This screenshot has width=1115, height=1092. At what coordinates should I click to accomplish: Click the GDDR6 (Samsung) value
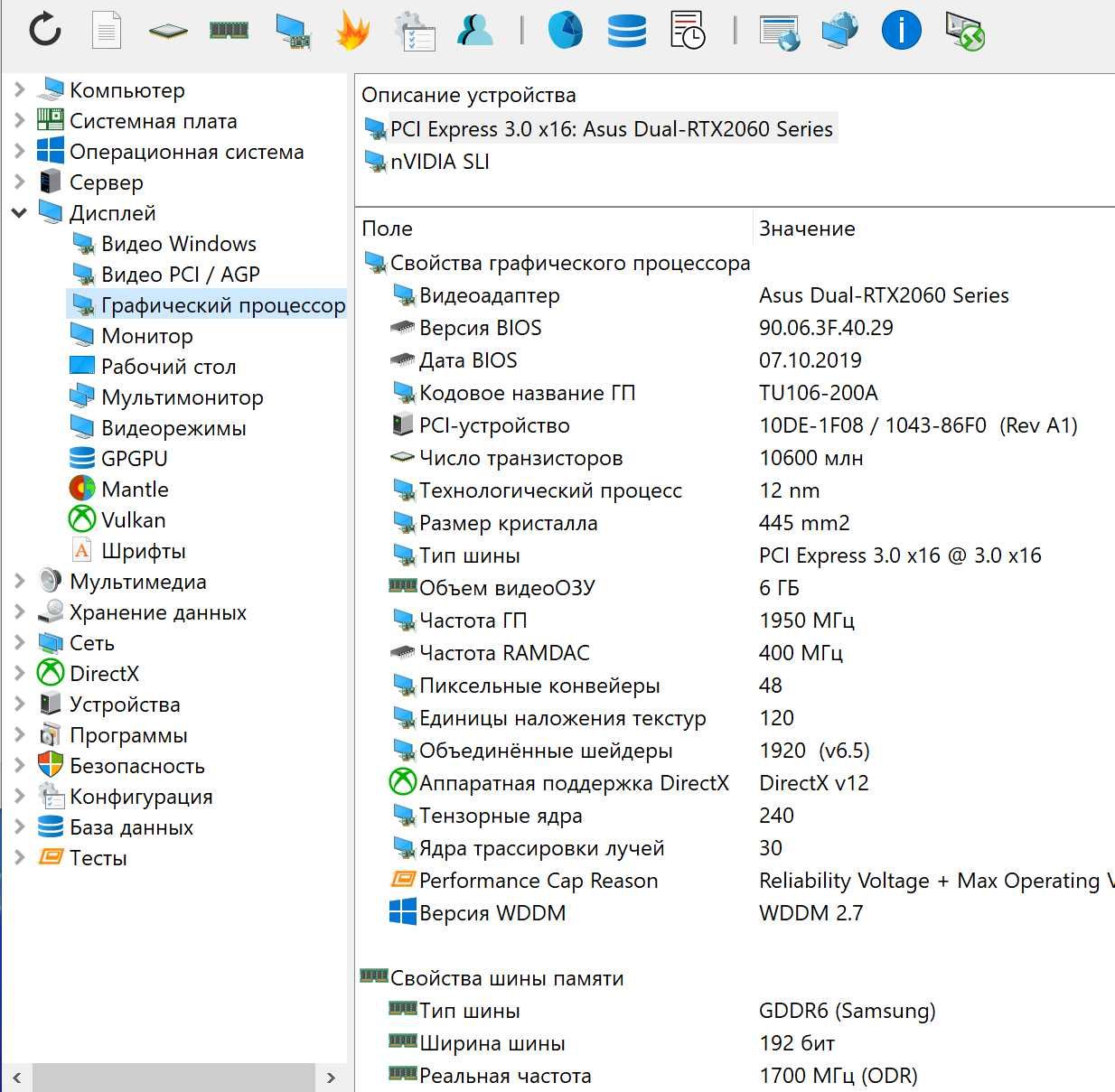[848, 1011]
